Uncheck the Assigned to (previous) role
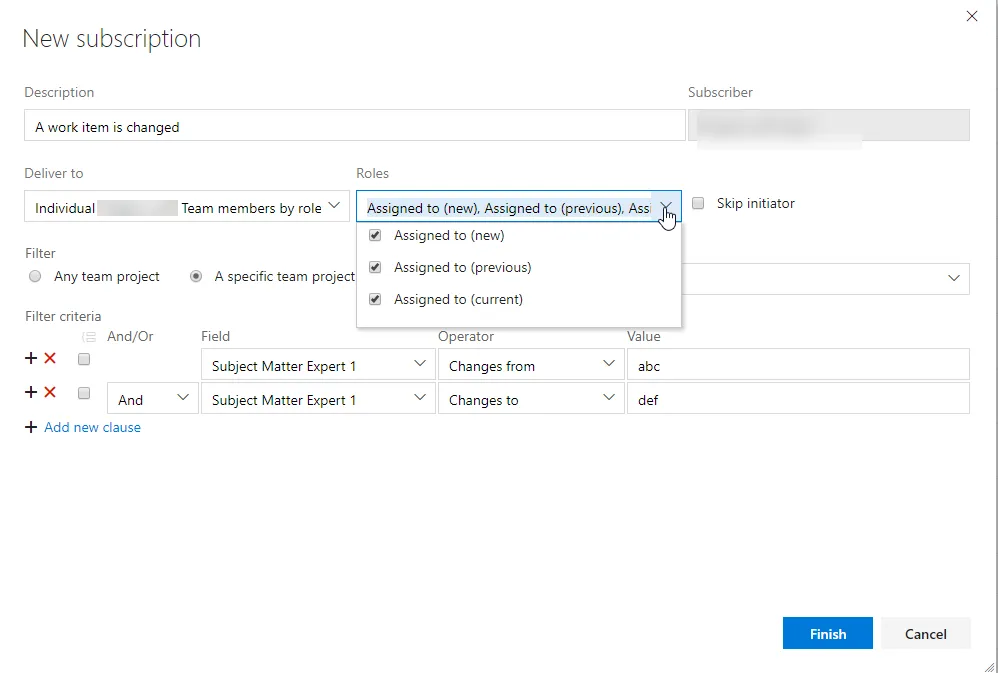 click(375, 267)
